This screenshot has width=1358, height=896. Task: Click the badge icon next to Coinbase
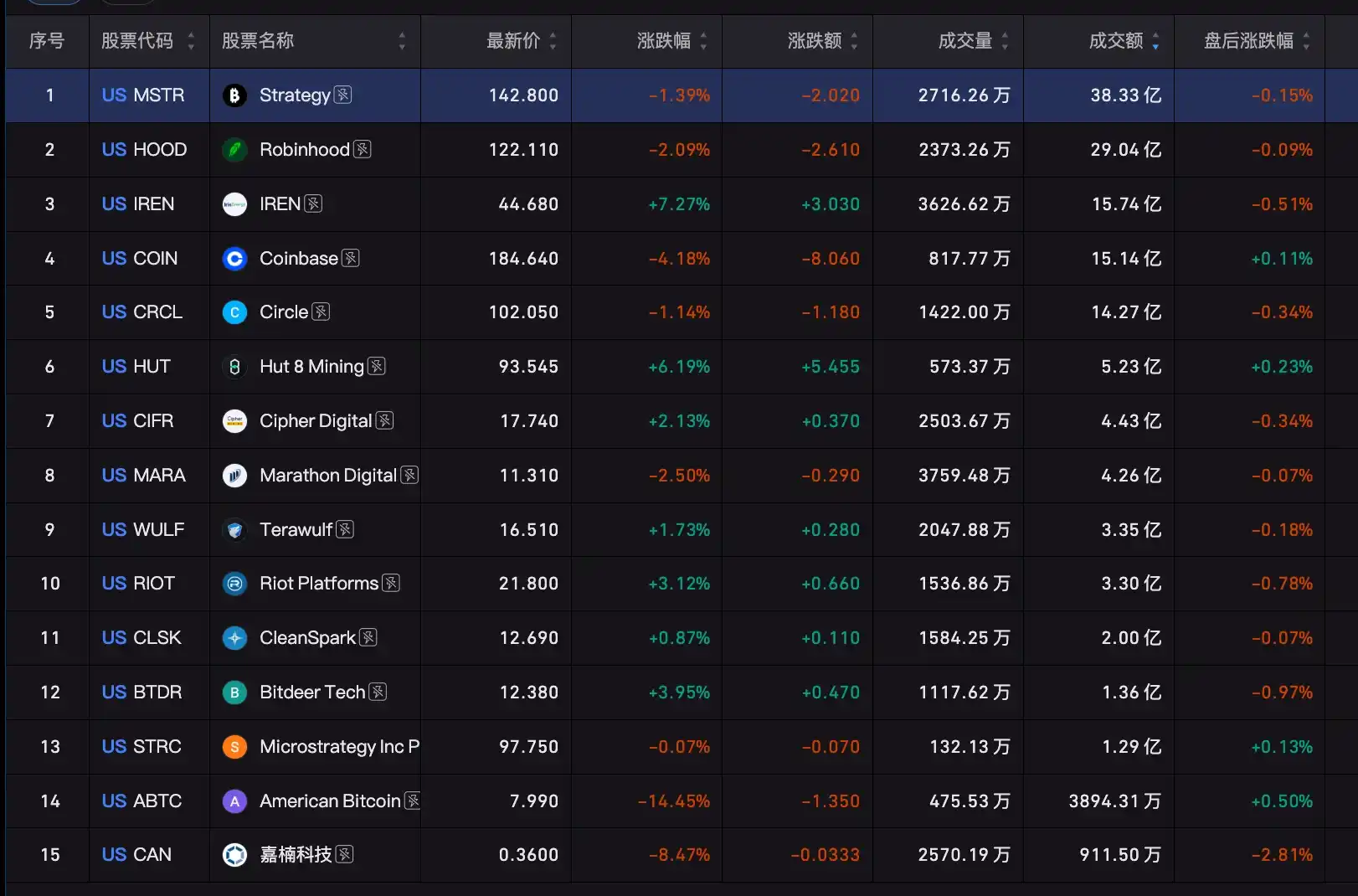(351, 258)
